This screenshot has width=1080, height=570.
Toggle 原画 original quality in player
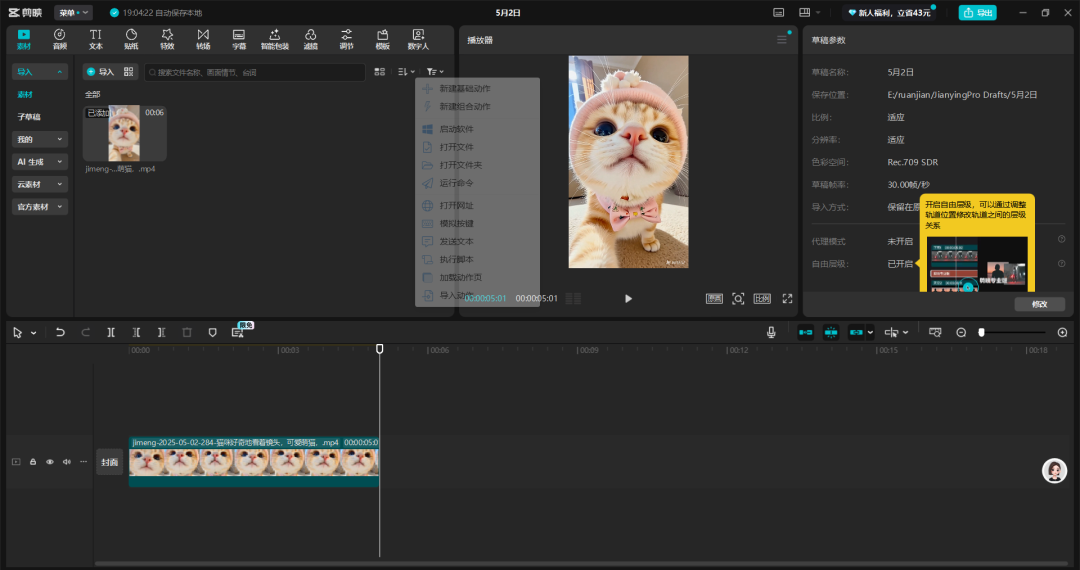pyautogui.click(x=714, y=298)
